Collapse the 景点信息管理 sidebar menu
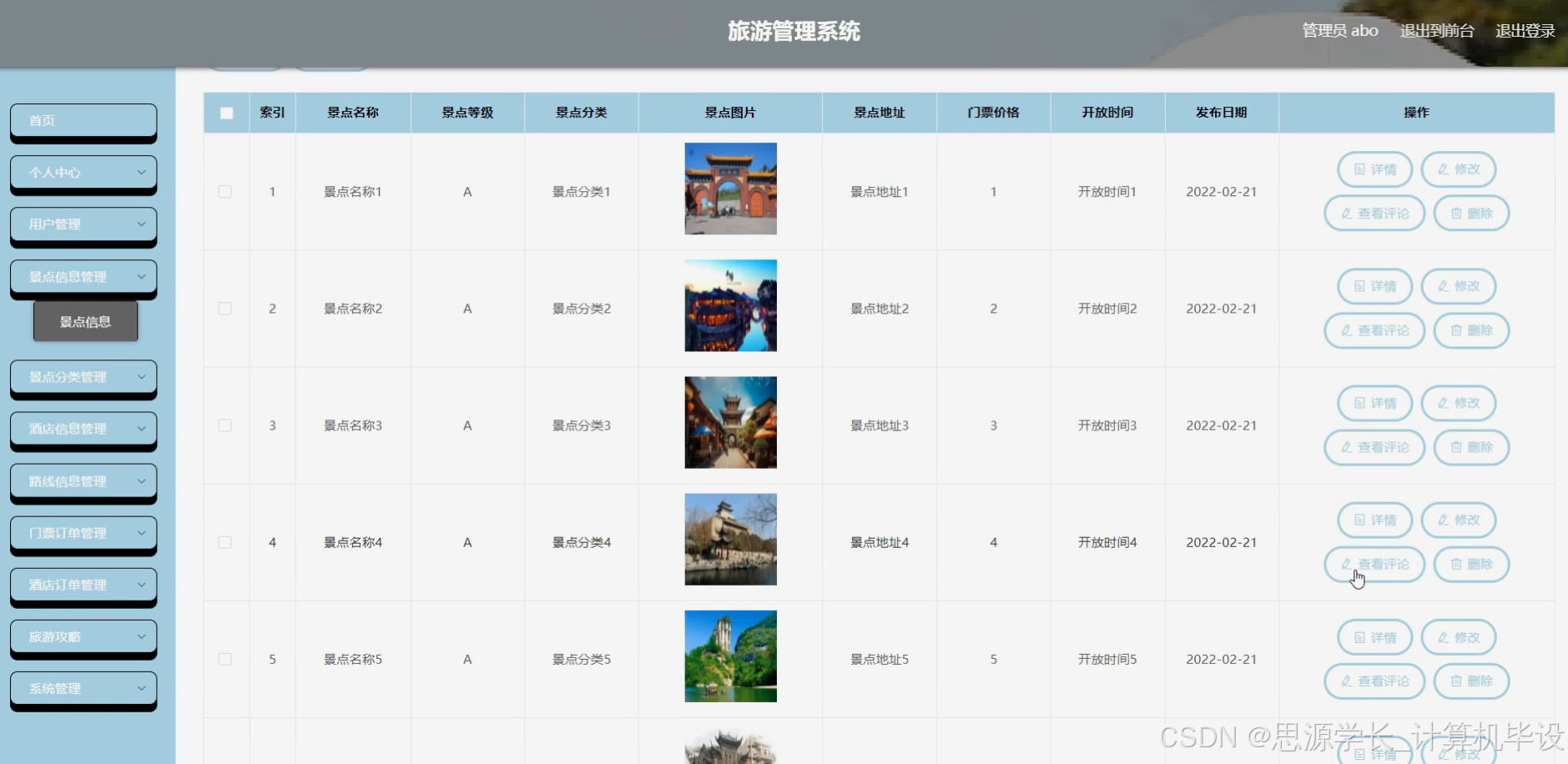 click(83, 277)
